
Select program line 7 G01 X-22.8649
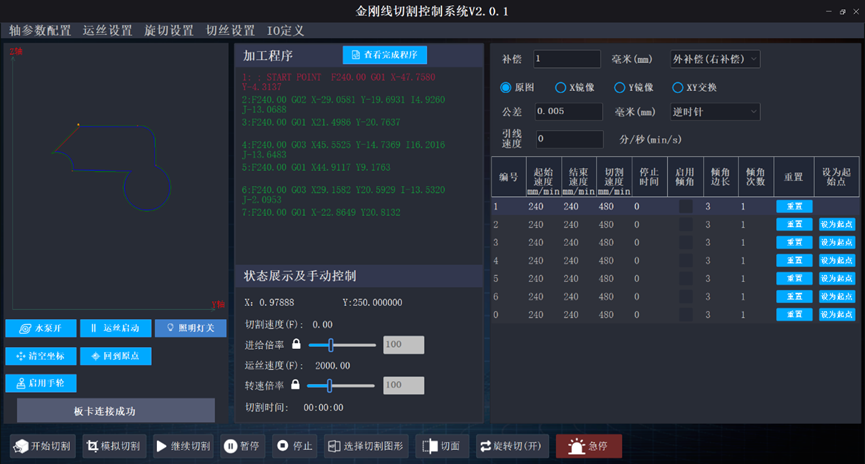(x=321, y=212)
